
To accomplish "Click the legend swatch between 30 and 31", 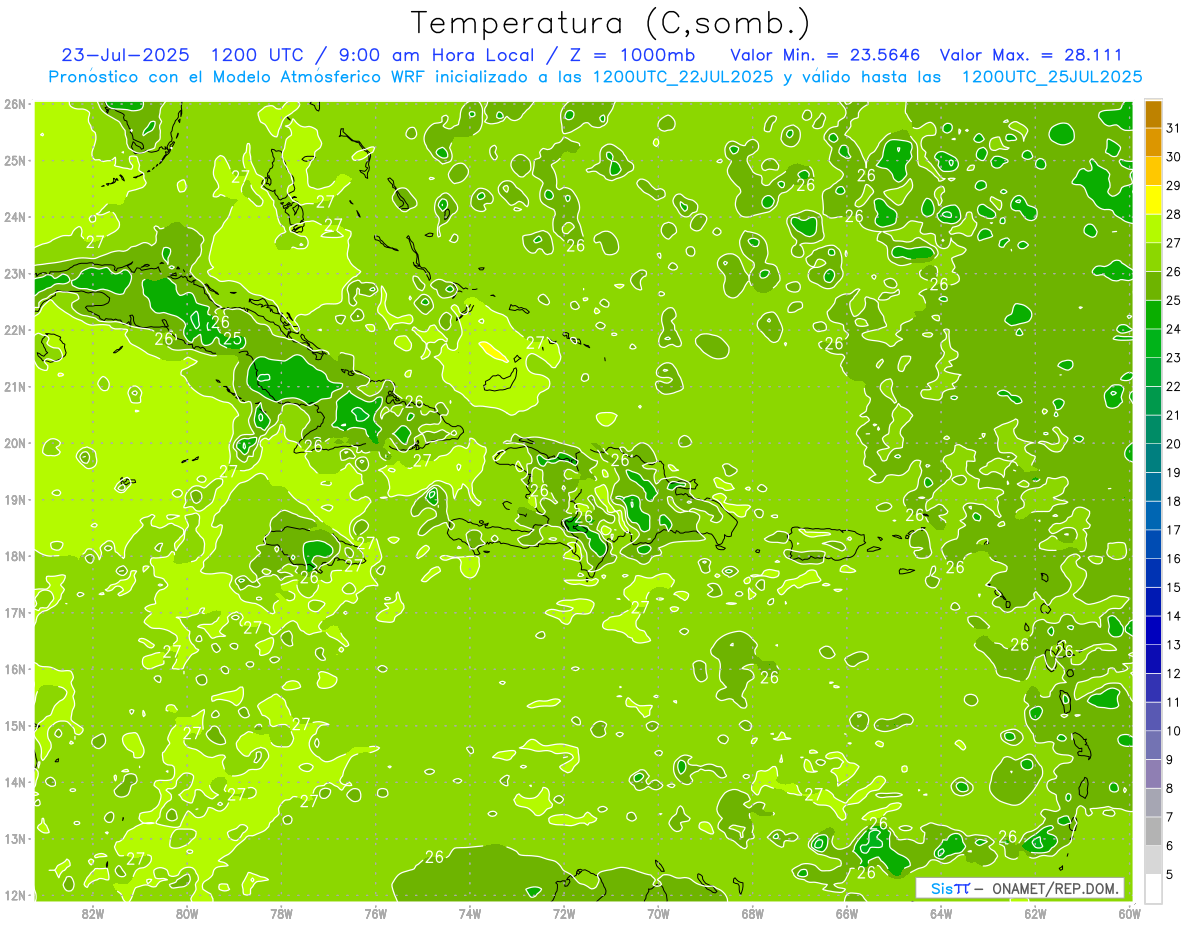I will (x=1153, y=143).
